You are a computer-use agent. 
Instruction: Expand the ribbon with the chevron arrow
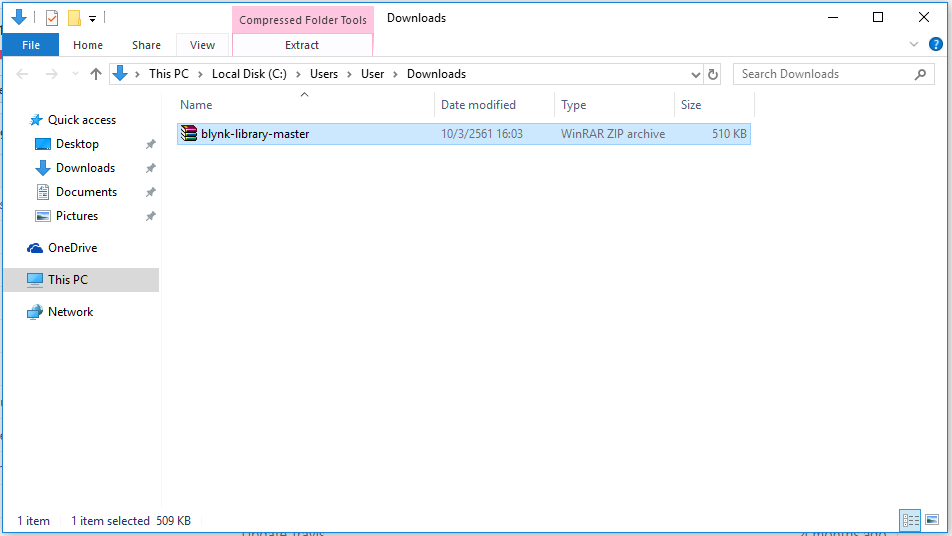pyautogui.click(x=914, y=44)
